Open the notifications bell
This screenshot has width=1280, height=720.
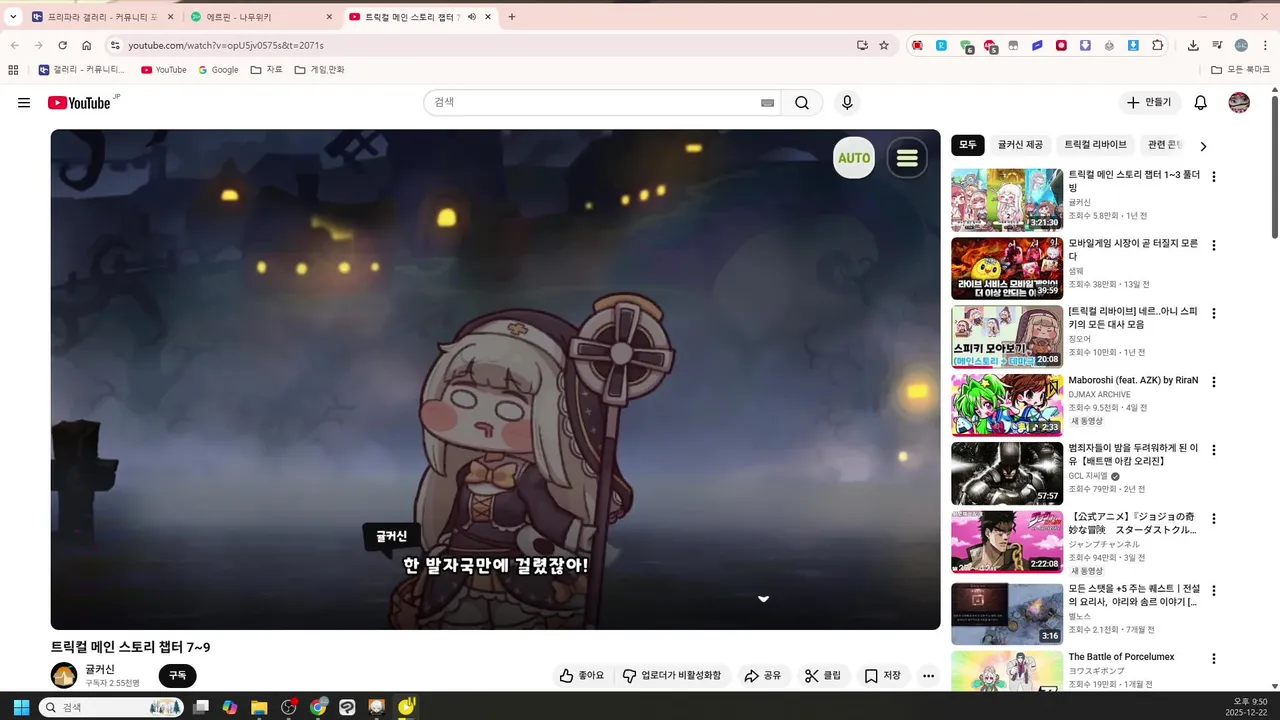point(1201,103)
